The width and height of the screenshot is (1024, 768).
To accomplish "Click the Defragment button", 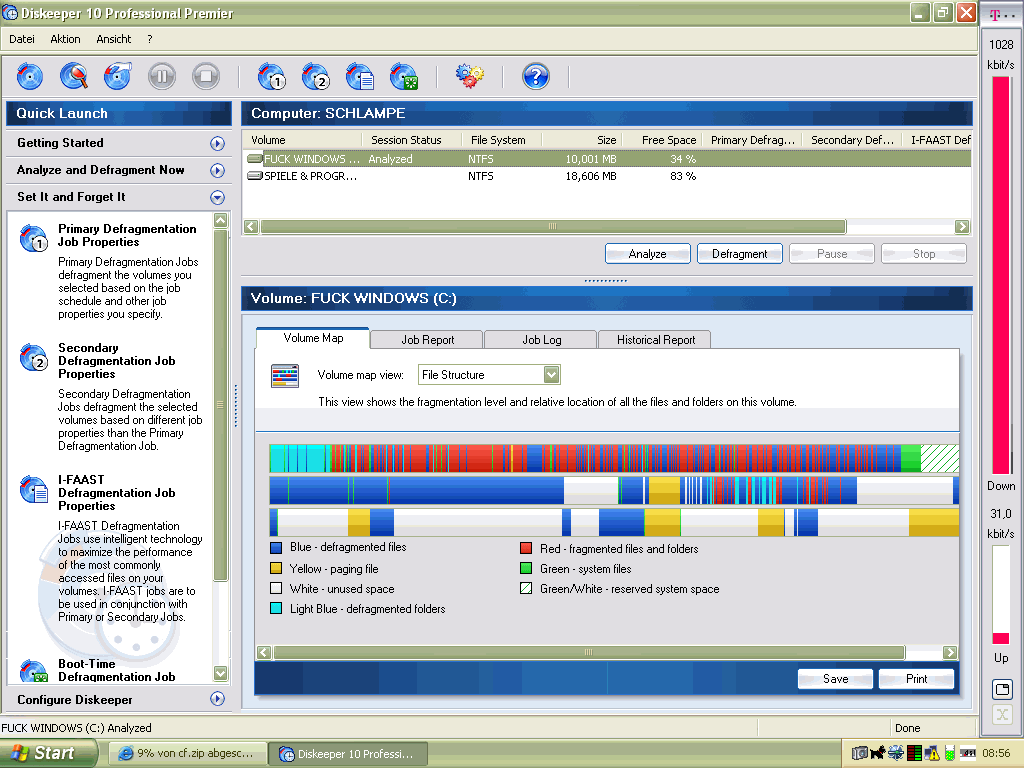I will (x=739, y=254).
